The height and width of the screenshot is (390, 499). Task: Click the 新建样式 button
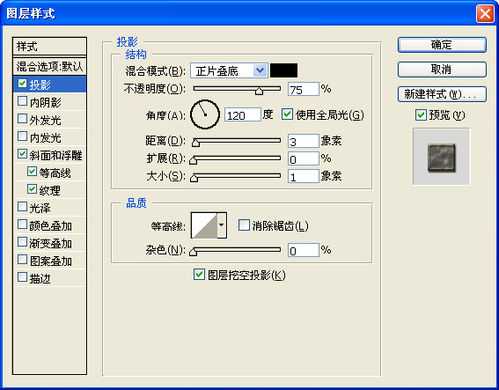(x=442, y=94)
